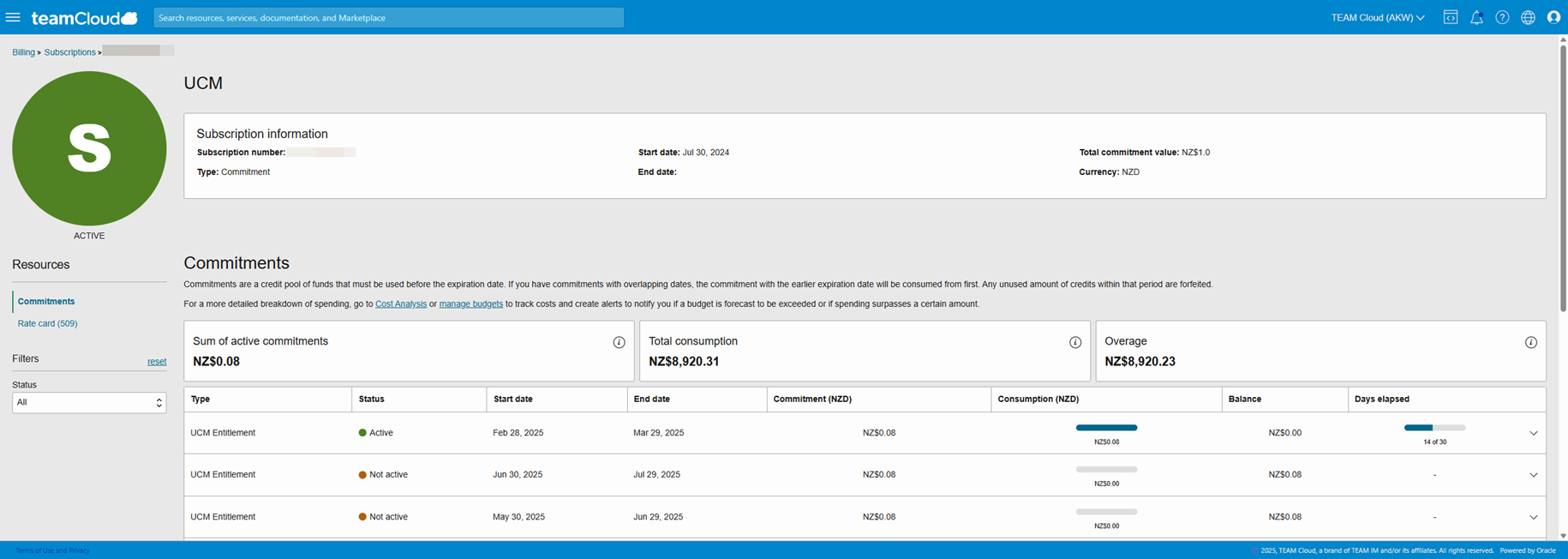Open the manage budgets link
This screenshot has width=1568, height=559.
pyautogui.click(x=471, y=304)
